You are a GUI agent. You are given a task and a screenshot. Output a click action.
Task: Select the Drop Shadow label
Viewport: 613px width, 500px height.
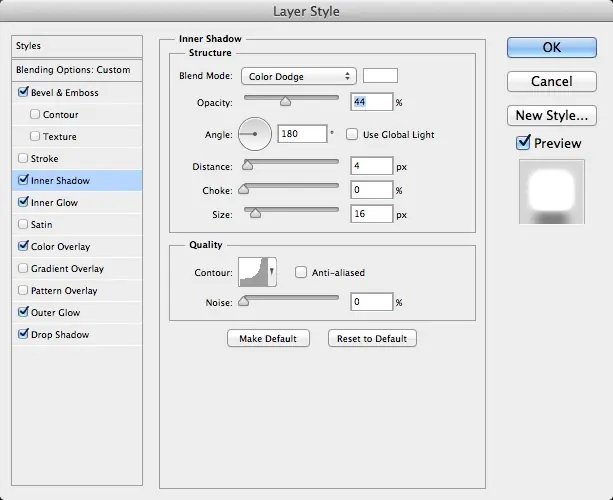pos(60,335)
